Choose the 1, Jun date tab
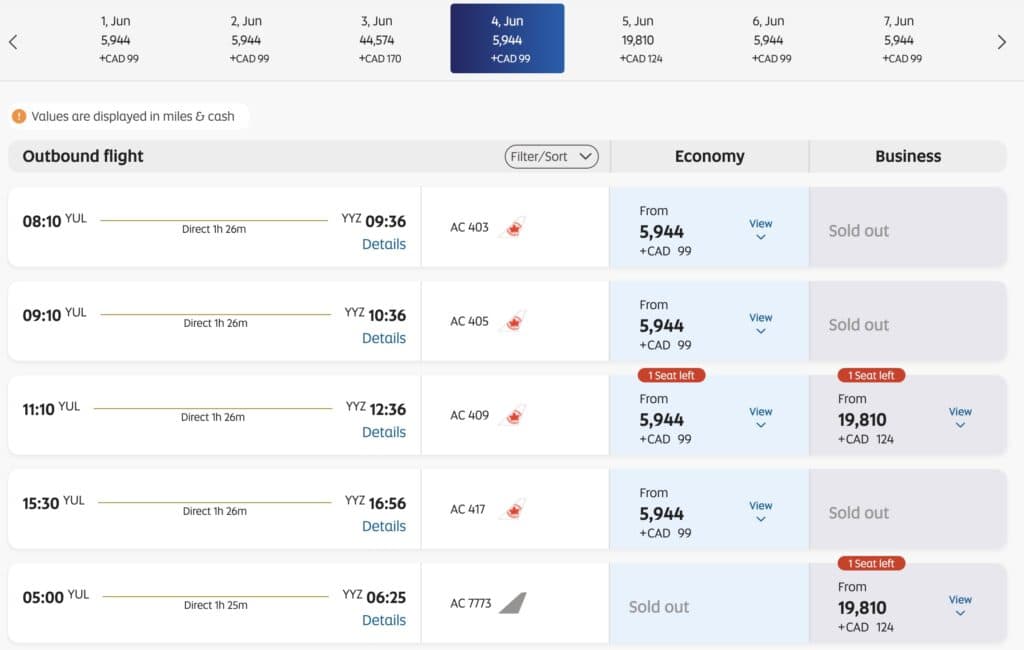 pos(117,39)
